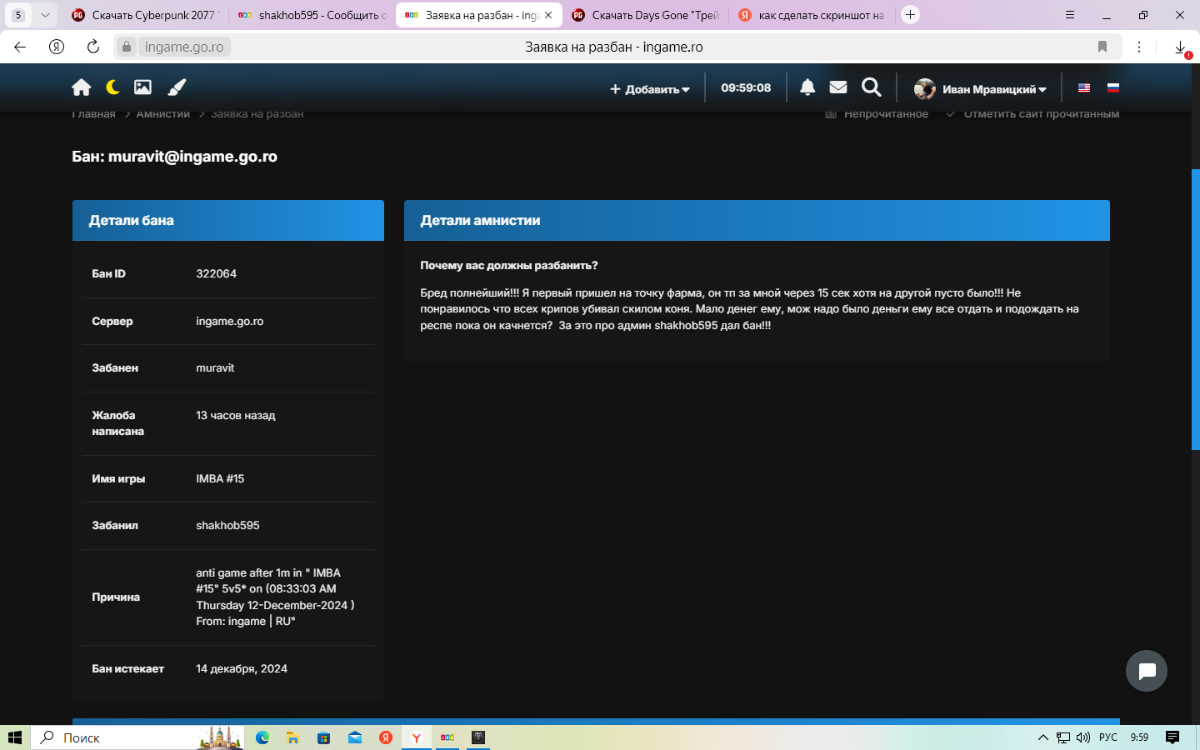Open the gallery image icon
Image resolution: width=1200 pixels, height=750 pixels.
pyautogui.click(x=143, y=88)
